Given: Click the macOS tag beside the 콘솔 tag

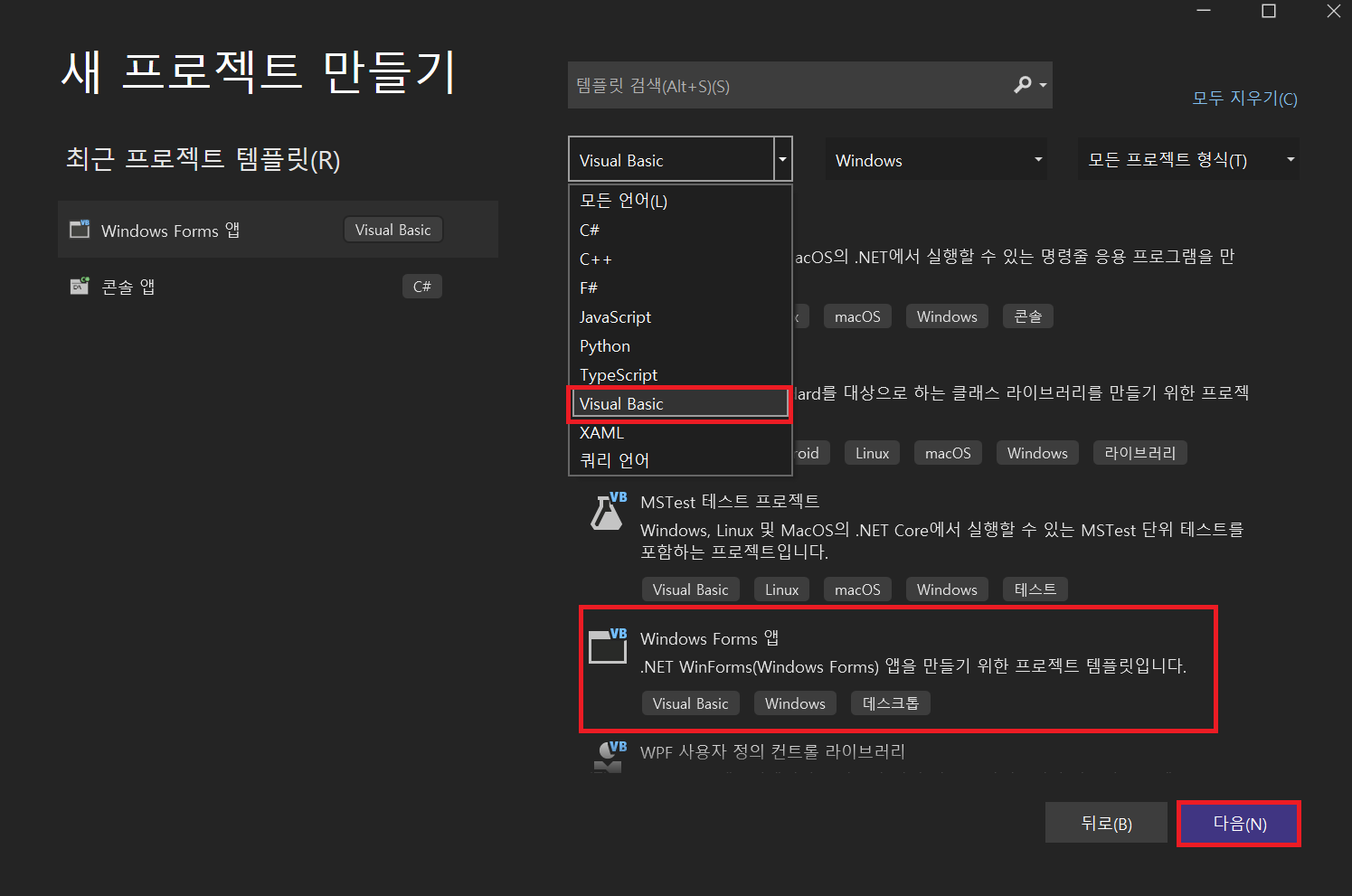Looking at the screenshot, I should pos(857,316).
